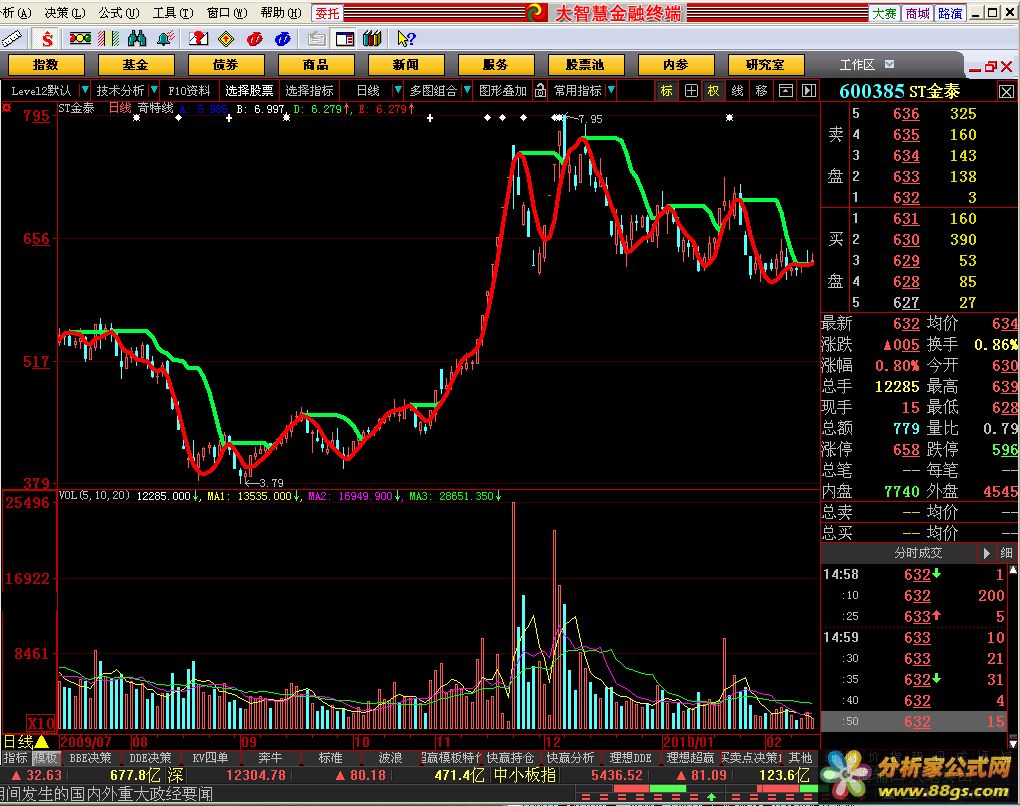The width and height of the screenshot is (1020, 806).
Task: Expand the 日线 period dropdown arrow
Action: [x=397, y=90]
